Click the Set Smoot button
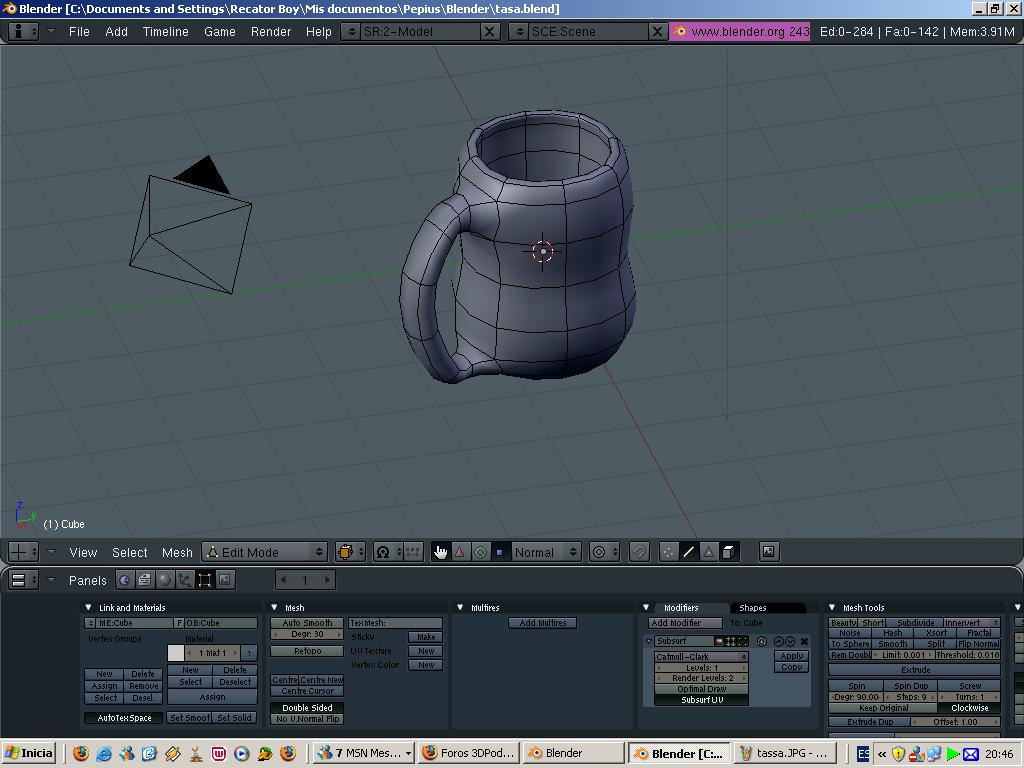The image size is (1024, 768). pos(189,718)
